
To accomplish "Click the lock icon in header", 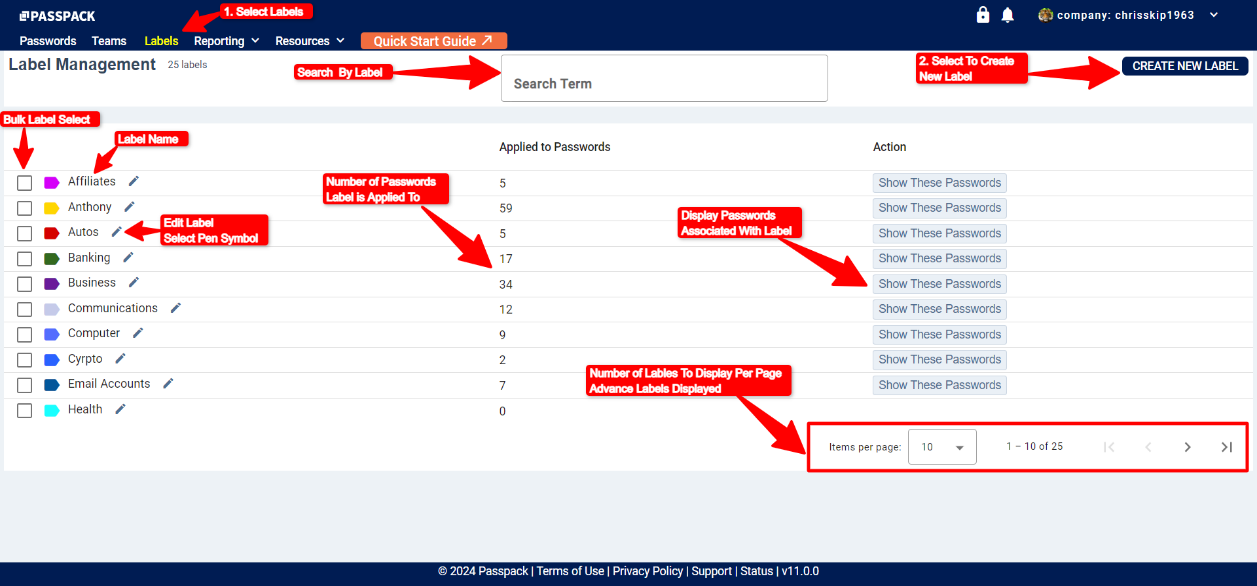I will [x=983, y=15].
